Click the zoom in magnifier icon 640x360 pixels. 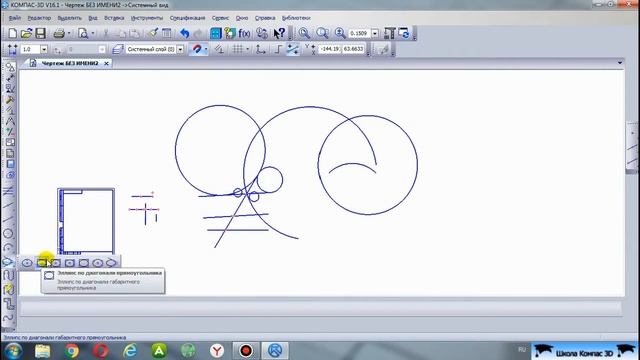[x=340, y=33]
